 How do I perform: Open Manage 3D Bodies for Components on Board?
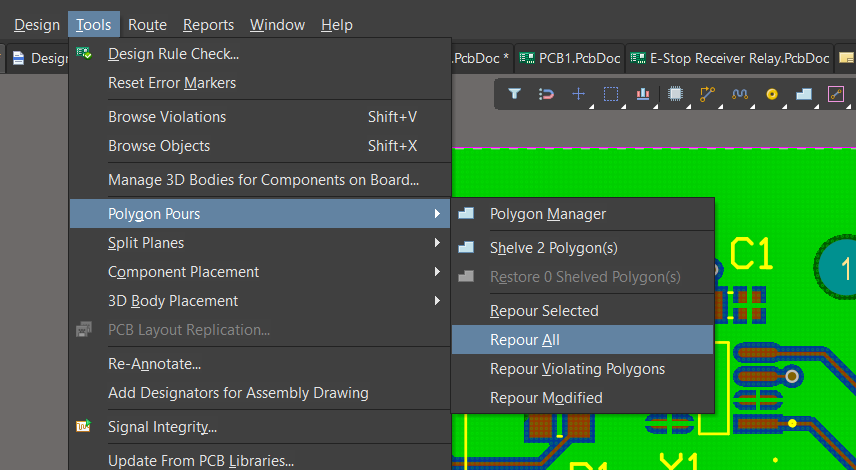pyautogui.click(x=260, y=180)
